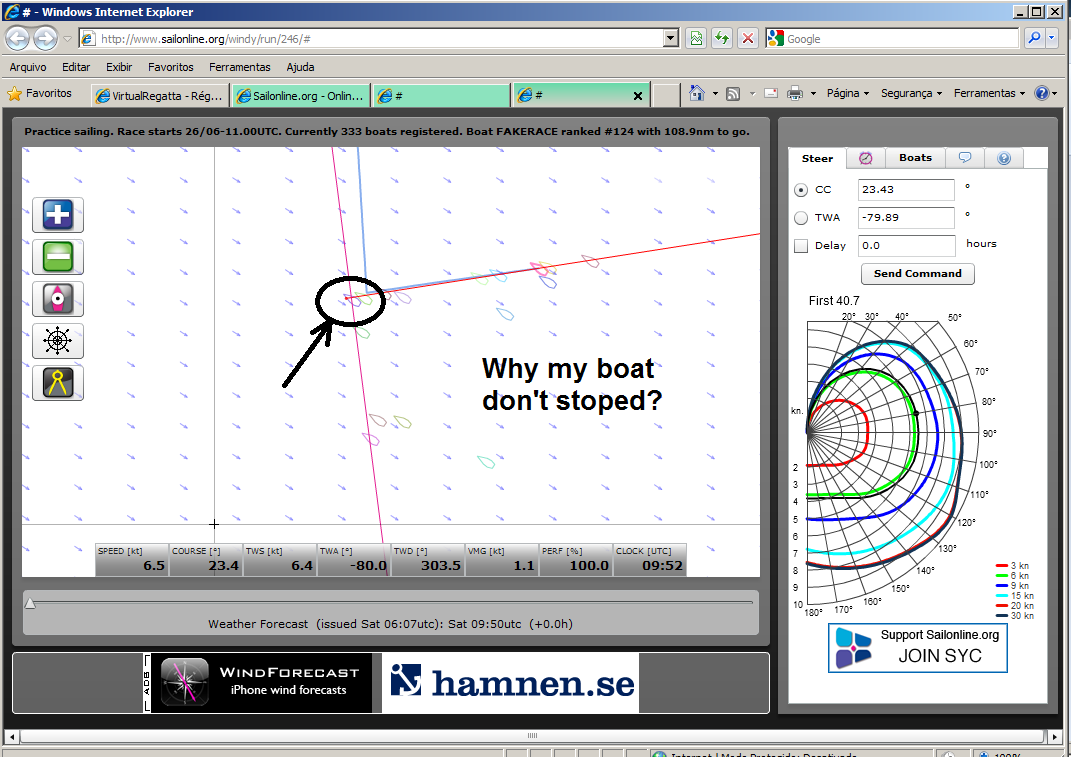Open the help question mark tab
The image size is (1072, 758).
[x=1004, y=158]
